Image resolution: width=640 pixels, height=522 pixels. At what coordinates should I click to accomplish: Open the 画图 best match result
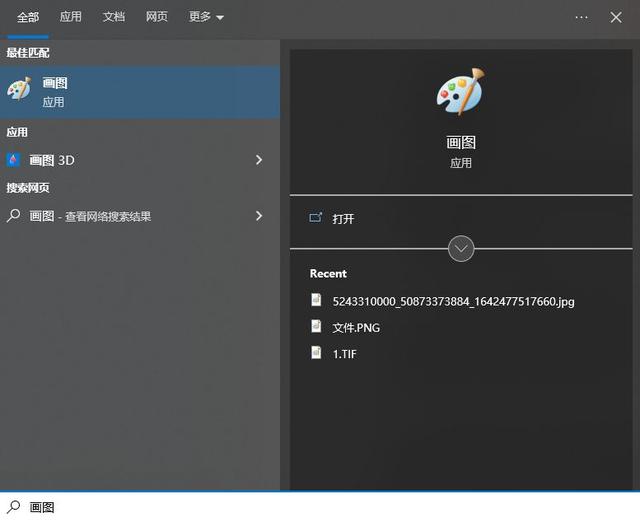(x=140, y=93)
